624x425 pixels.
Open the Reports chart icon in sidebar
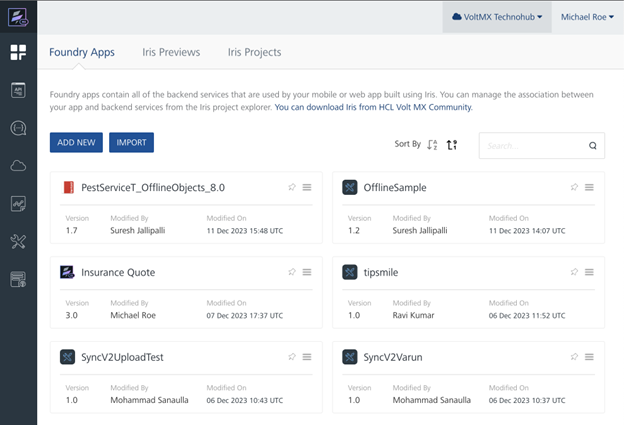tap(18, 203)
